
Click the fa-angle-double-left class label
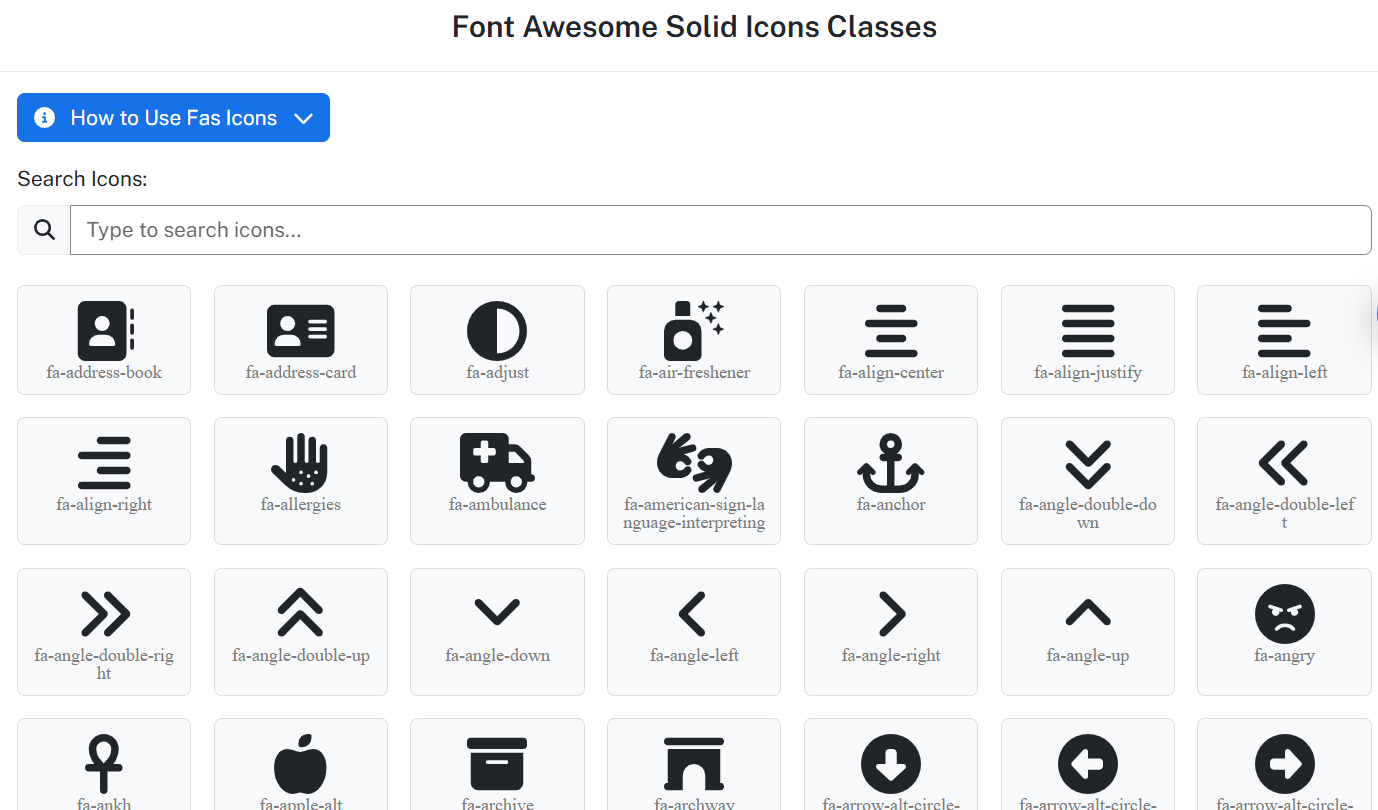pyautogui.click(x=1285, y=514)
